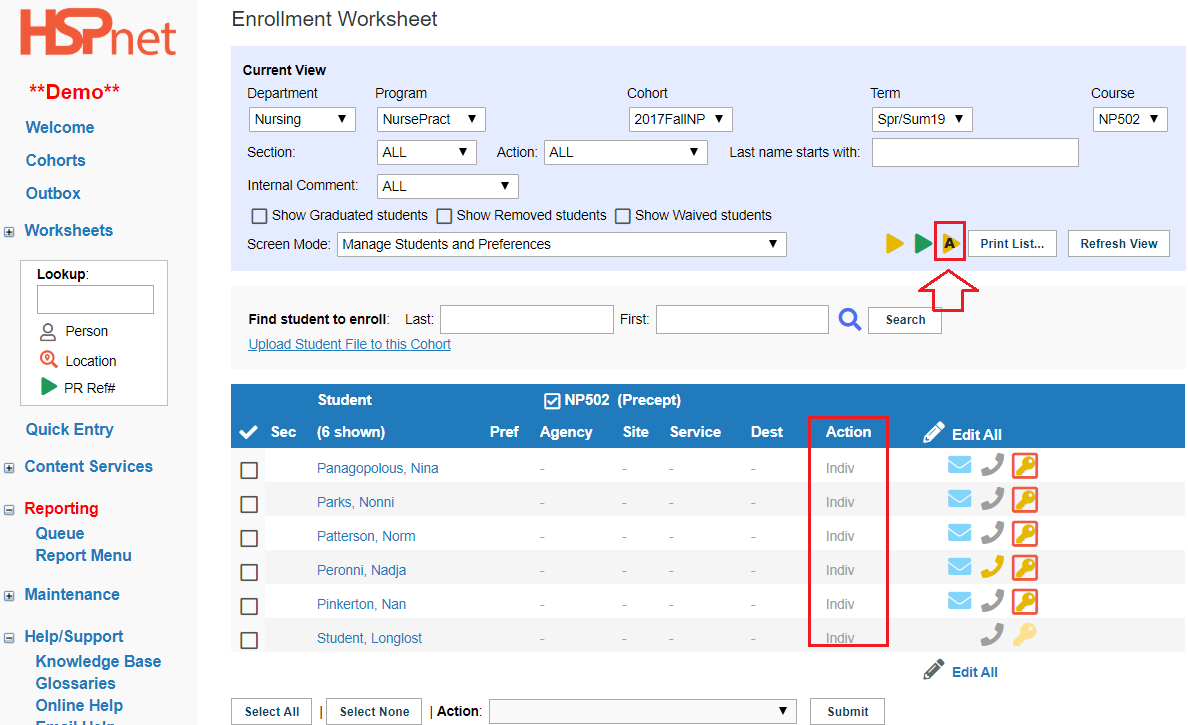Open Quick Entry in the sidebar
Screen dimensions: 1188x725
pyautogui.click(x=70, y=430)
